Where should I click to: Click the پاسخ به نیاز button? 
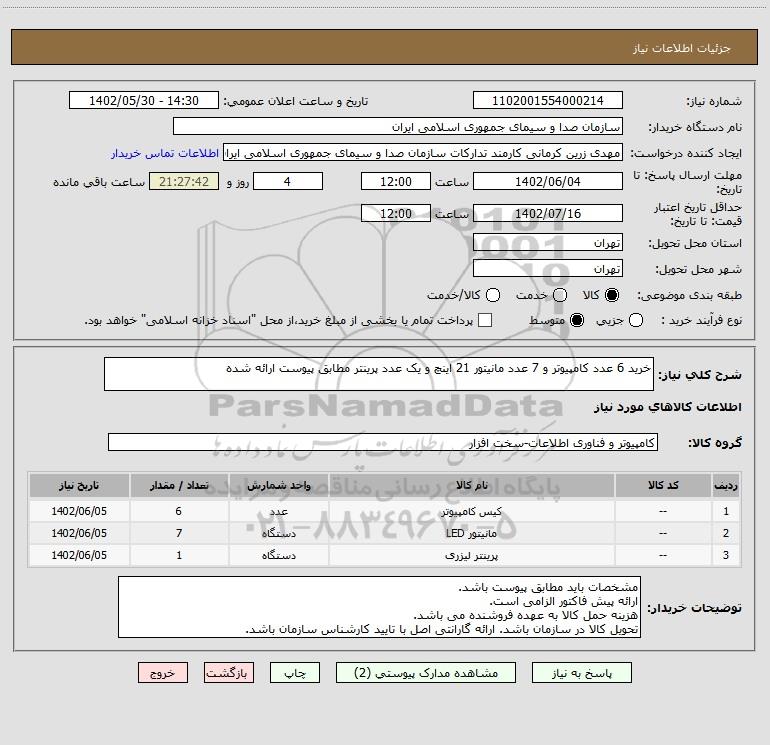582,673
